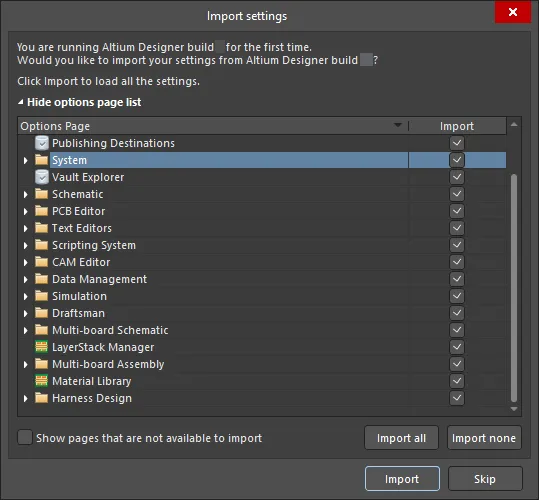Open the Options Page column sort arrow
The width and height of the screenshot is (539, 500).
point(398,125)
